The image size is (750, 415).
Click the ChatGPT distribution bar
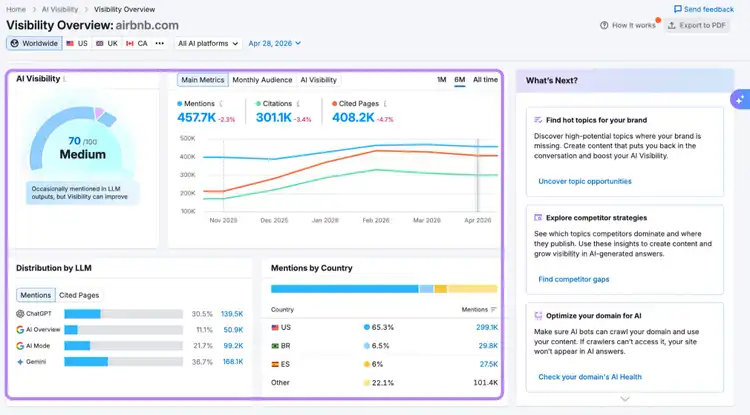123,314
